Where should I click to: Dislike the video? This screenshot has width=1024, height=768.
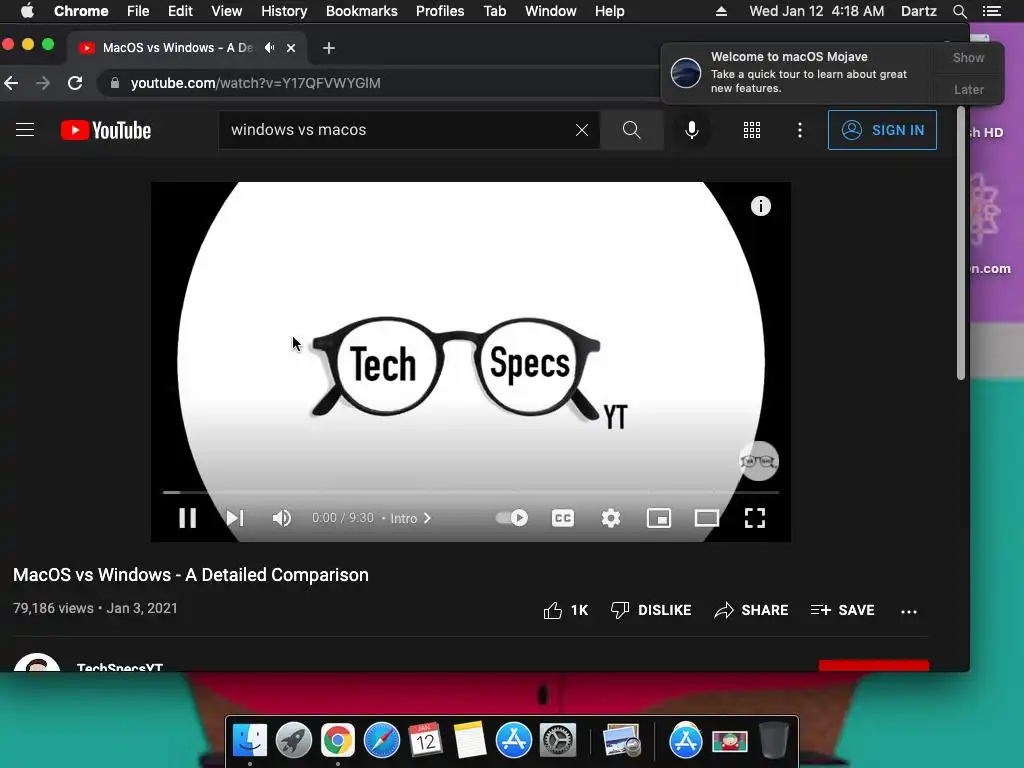coord(650,610)
